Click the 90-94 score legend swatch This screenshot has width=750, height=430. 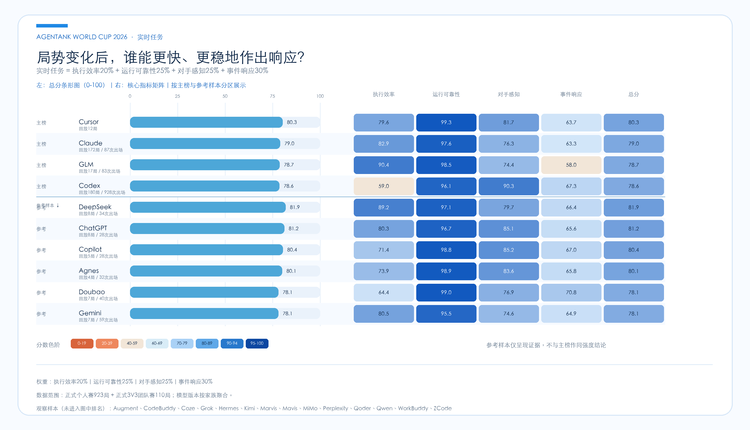[x=232, y=343]
